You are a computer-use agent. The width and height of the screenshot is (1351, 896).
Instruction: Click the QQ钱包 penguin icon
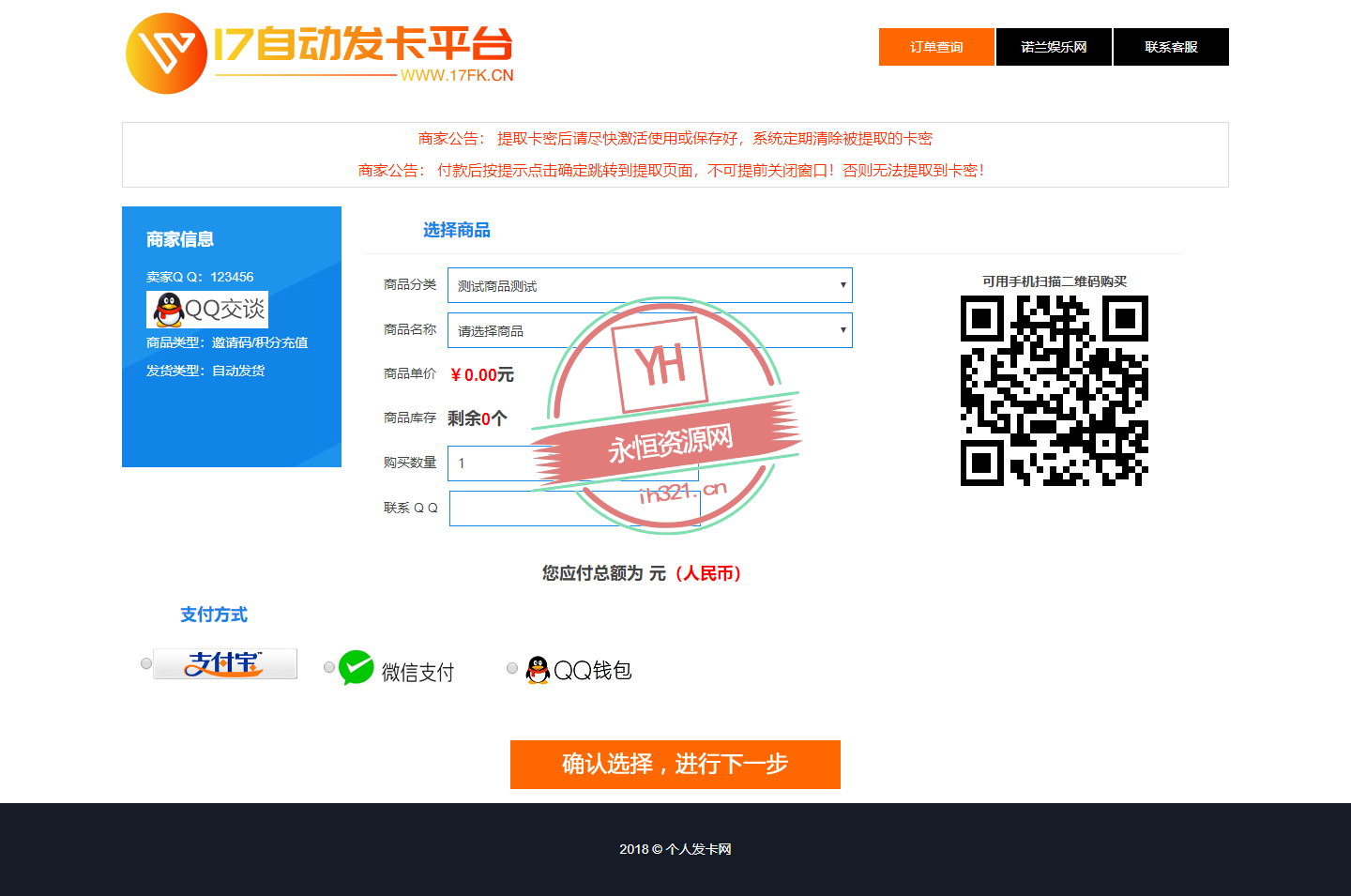(x=536, y=668)
